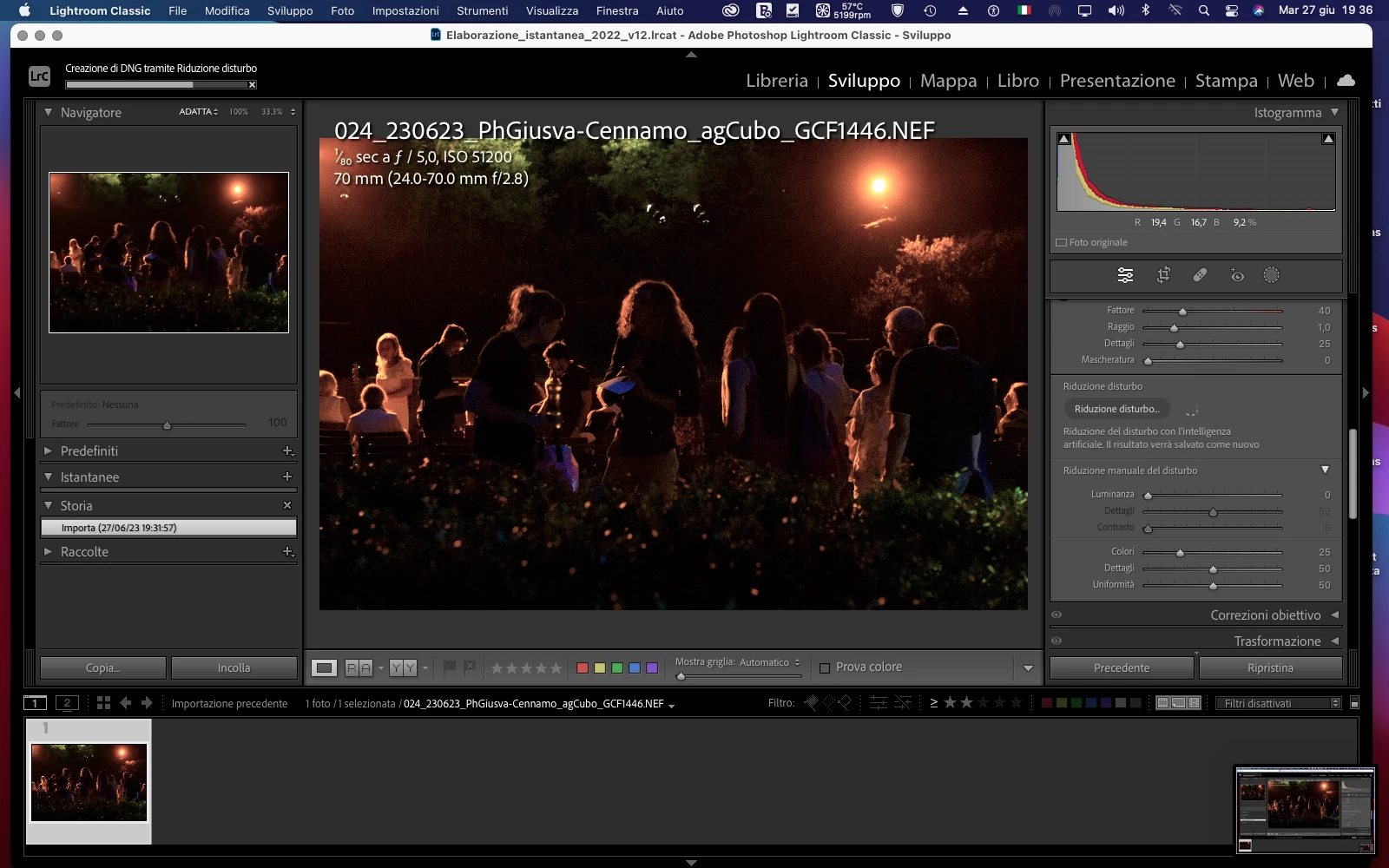Switch to the Stampa module
Screen dimensions: 1389x868
[1226, 81]
